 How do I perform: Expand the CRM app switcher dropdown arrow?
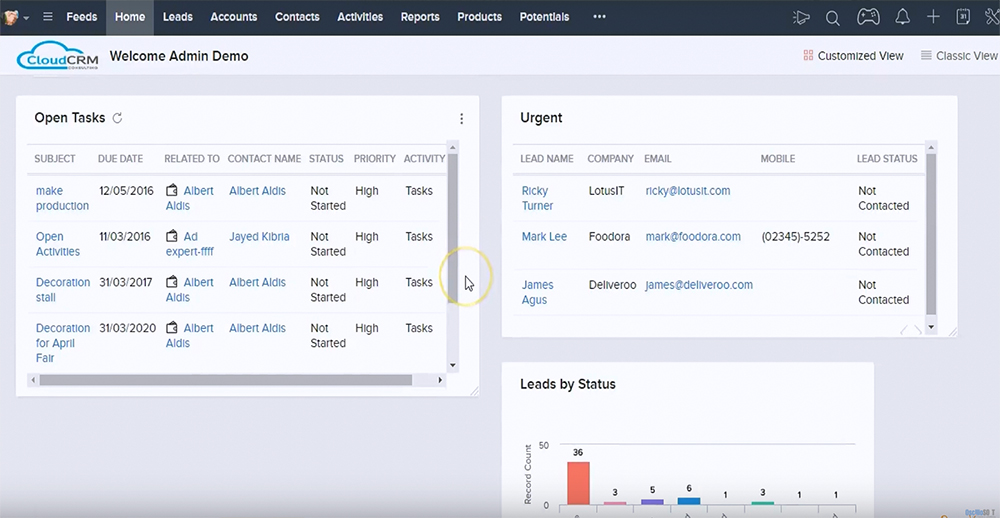(x=26, y=18)
